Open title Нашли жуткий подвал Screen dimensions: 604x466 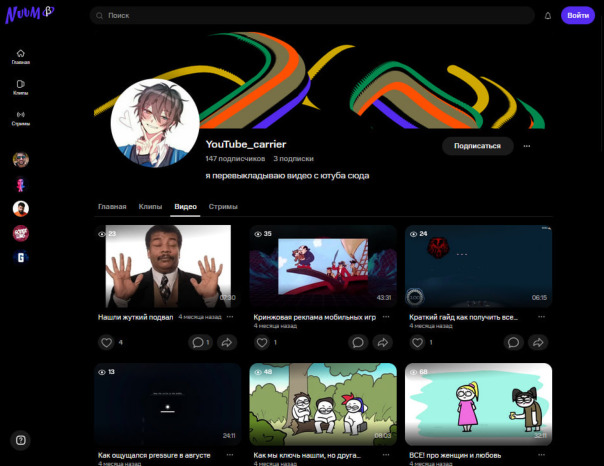[136, 317]
